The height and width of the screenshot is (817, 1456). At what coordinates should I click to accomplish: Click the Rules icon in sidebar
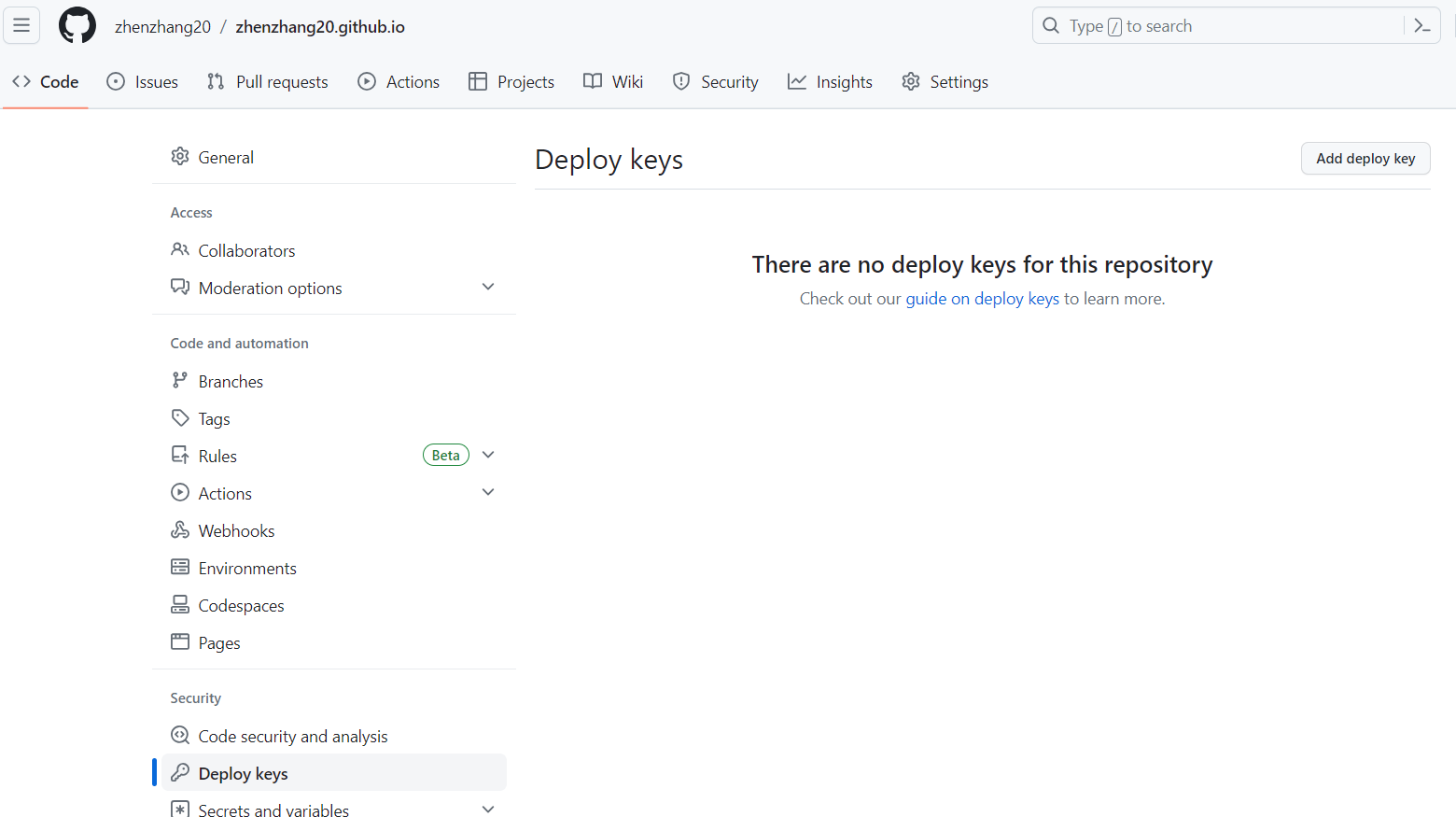pos(180,456)
